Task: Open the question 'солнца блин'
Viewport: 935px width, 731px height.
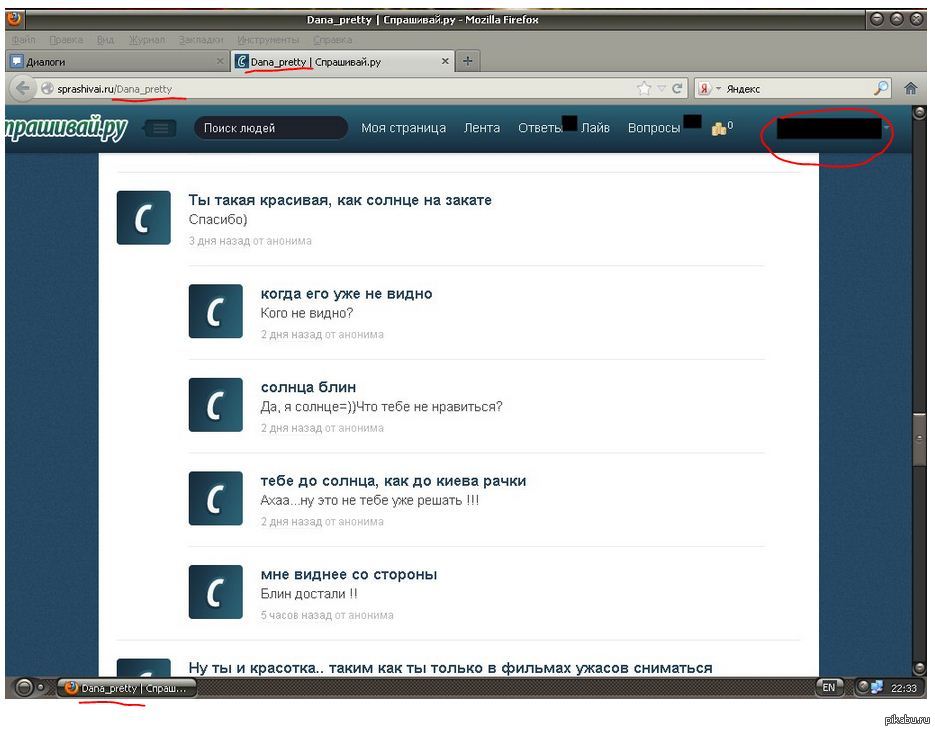Action: [308, 388]
